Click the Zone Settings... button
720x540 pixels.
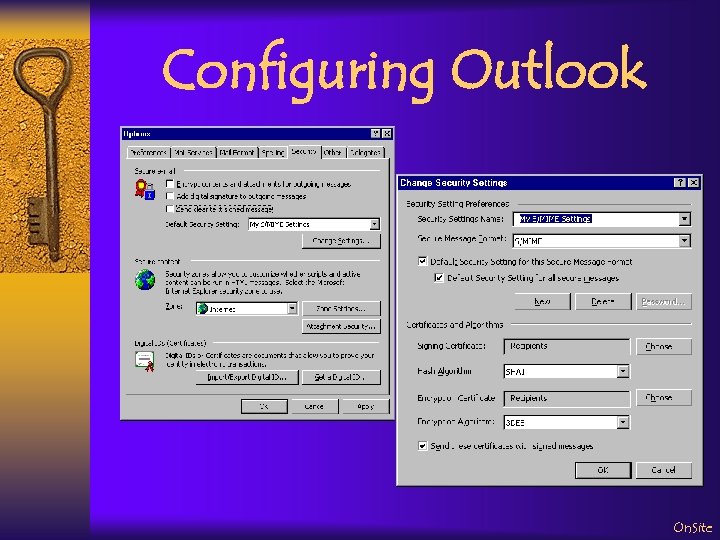(341, 309)
